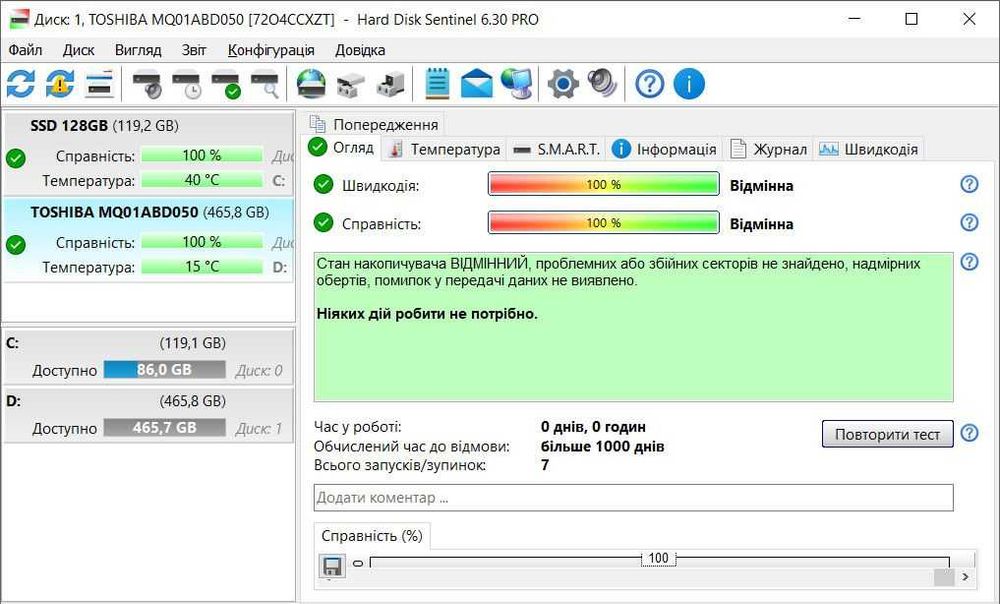
Task: Click the 100 value label on the graph
Action: 658,558
